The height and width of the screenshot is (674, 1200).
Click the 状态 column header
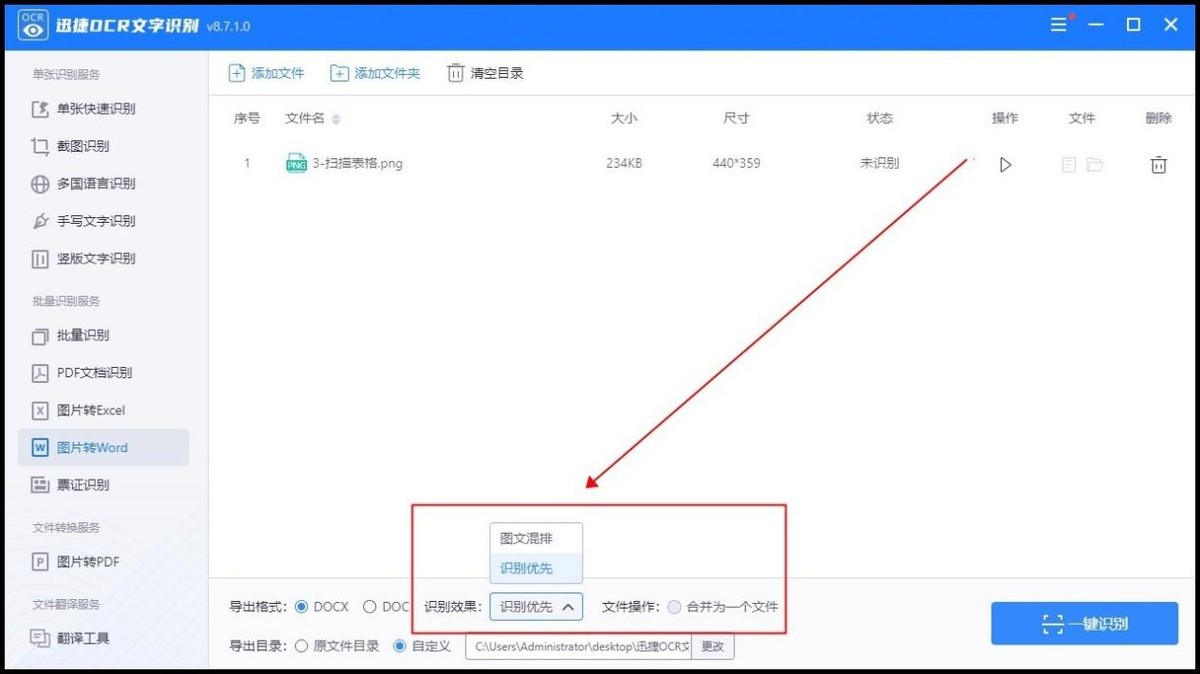tap(880, 118)
